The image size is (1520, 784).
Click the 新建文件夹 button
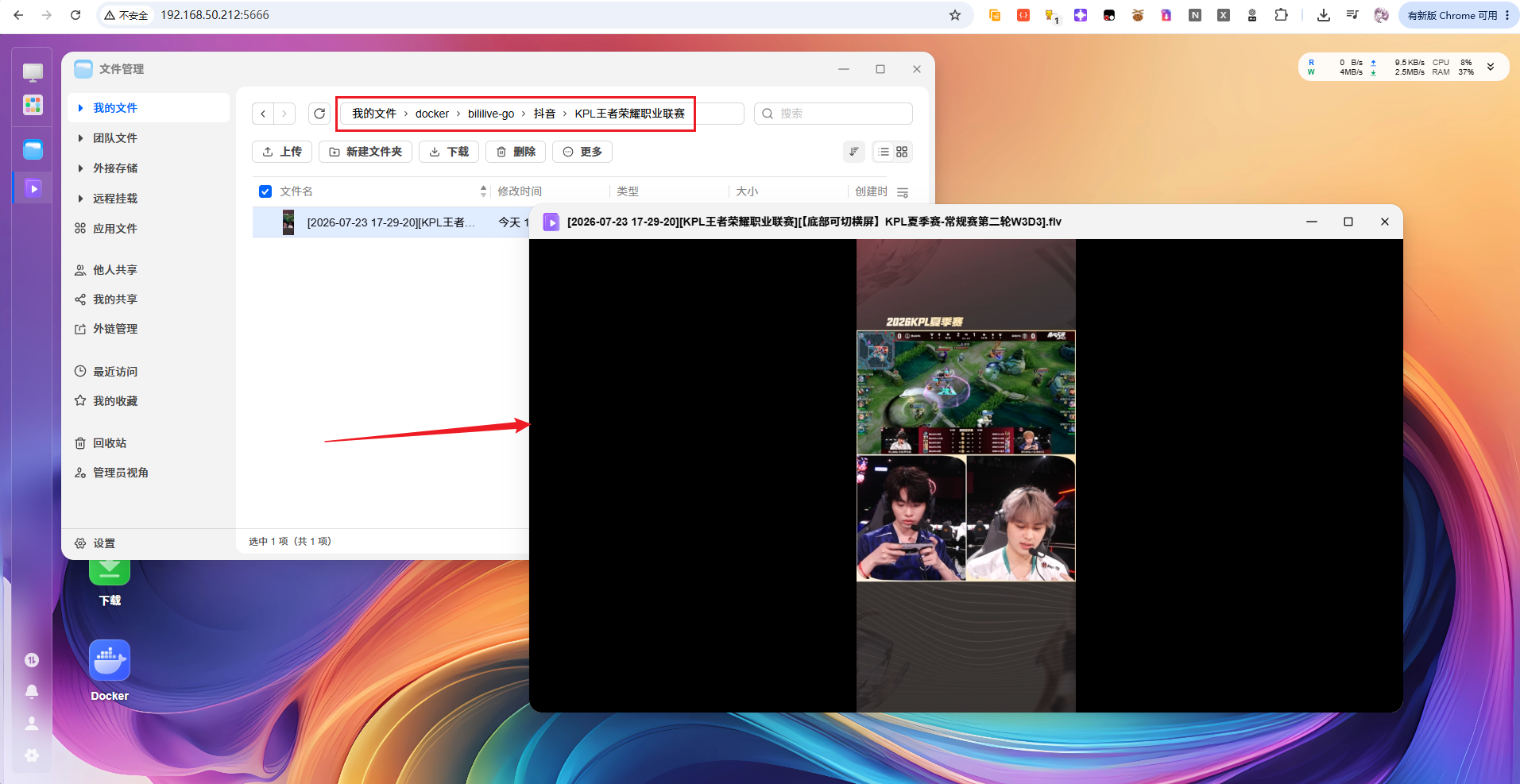365,152
